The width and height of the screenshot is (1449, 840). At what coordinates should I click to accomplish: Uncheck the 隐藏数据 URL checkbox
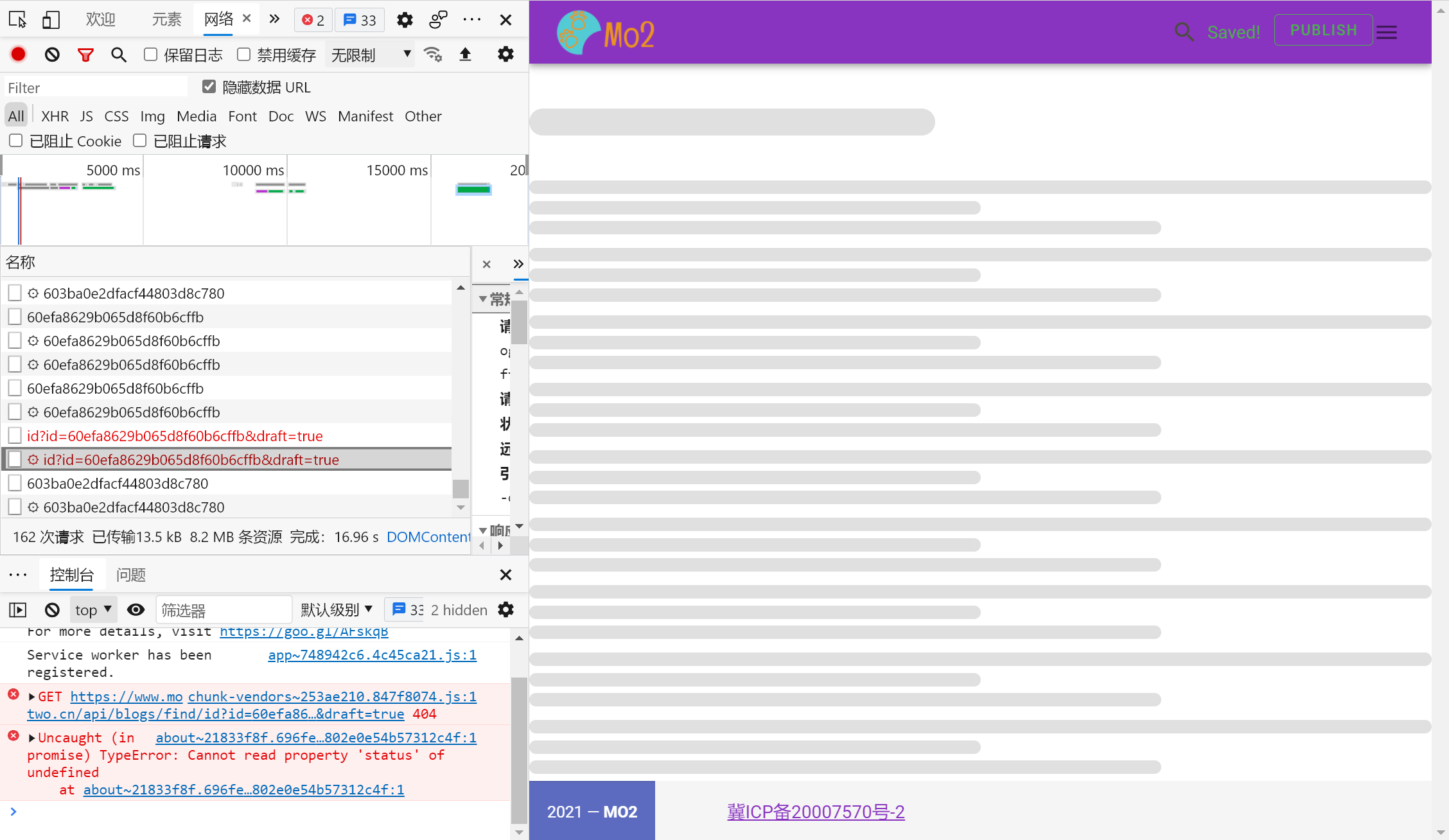click(x=209, y=87)
